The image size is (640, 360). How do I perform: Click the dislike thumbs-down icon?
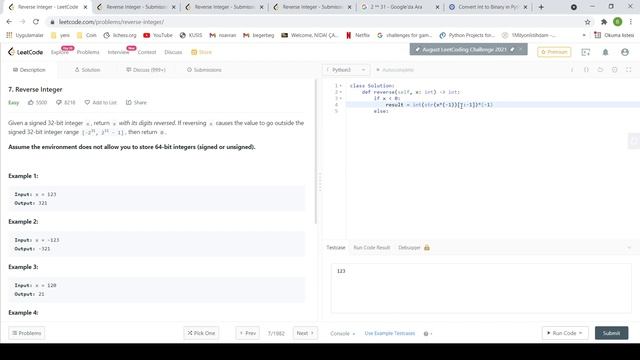point(59,102)
